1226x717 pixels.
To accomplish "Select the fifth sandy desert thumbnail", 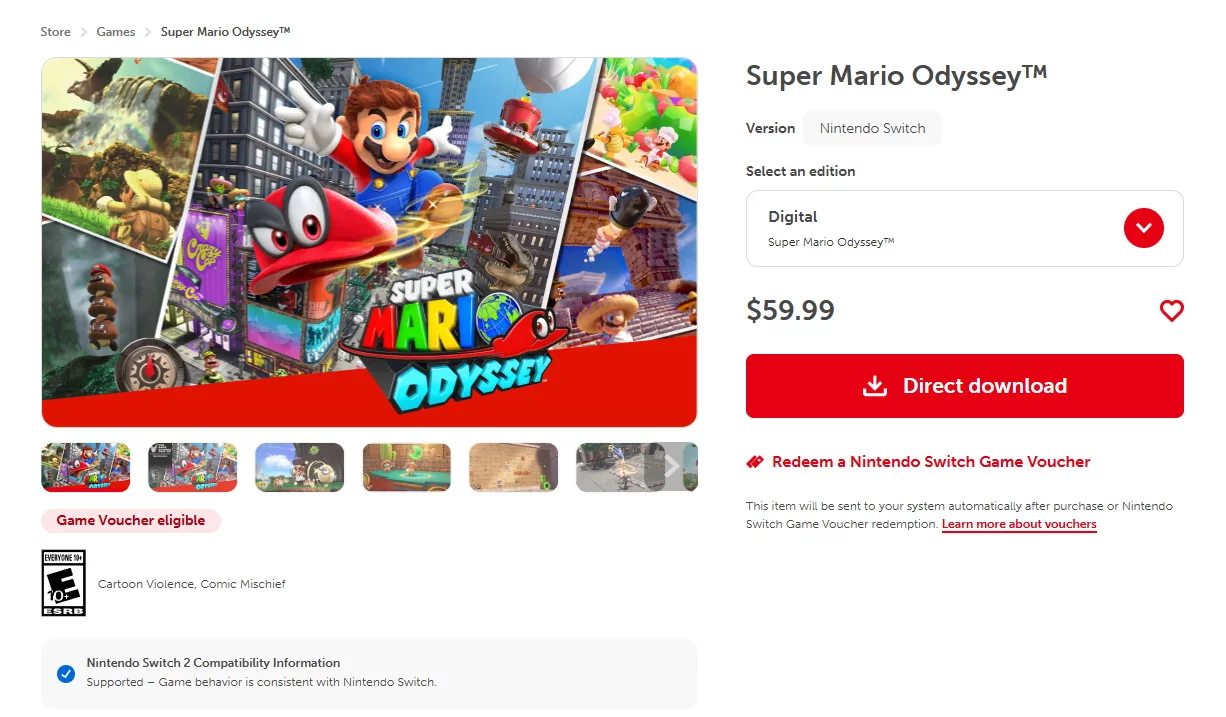I will coord(514,467).
